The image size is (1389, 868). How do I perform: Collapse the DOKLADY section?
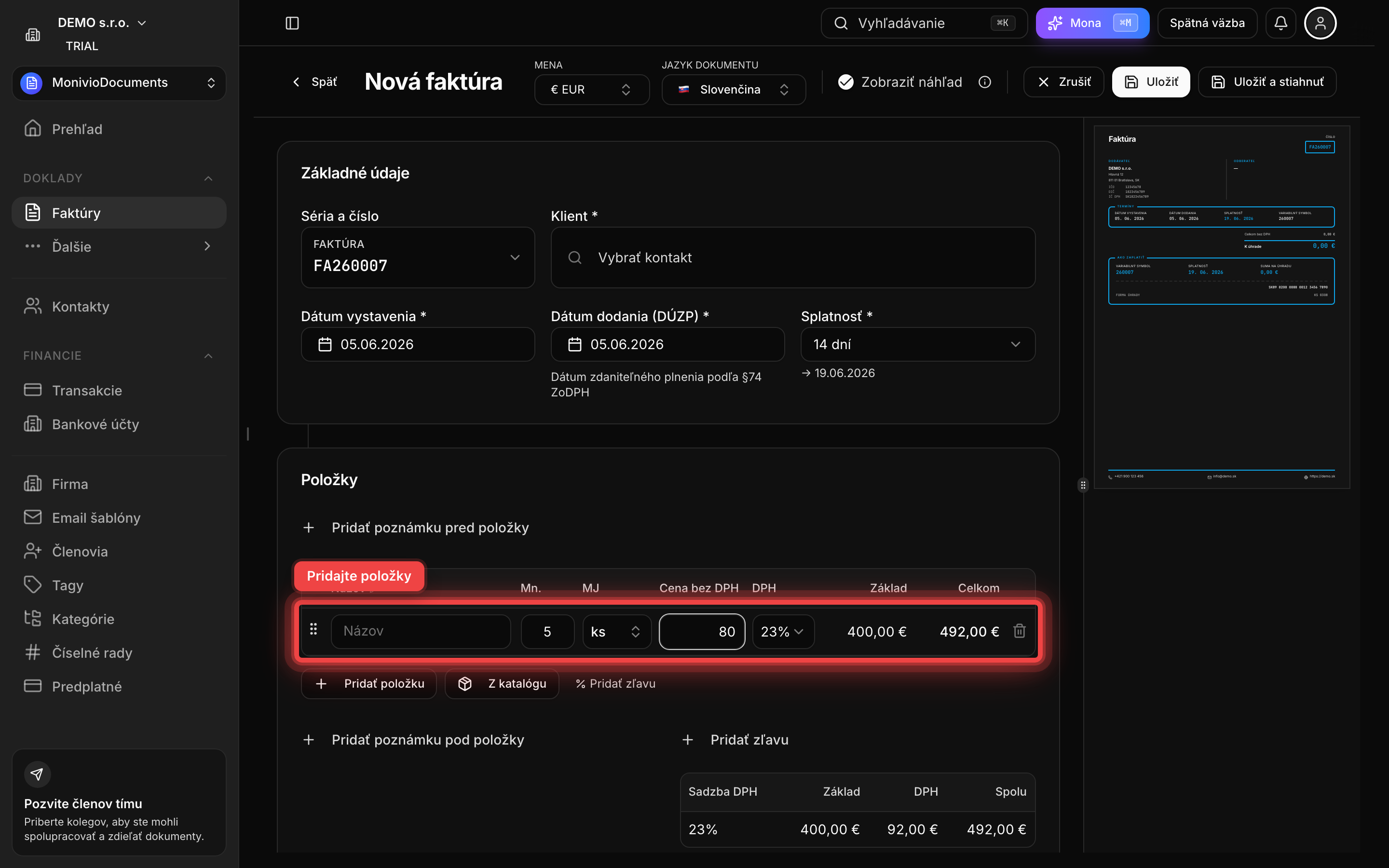click(119, 178)
